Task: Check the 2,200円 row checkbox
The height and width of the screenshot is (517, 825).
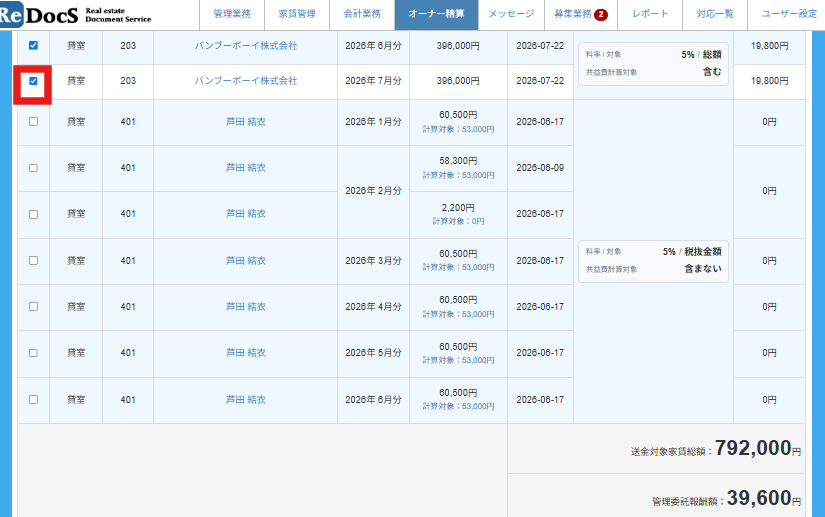Action: pyautogui.click(x=33, y=214)
